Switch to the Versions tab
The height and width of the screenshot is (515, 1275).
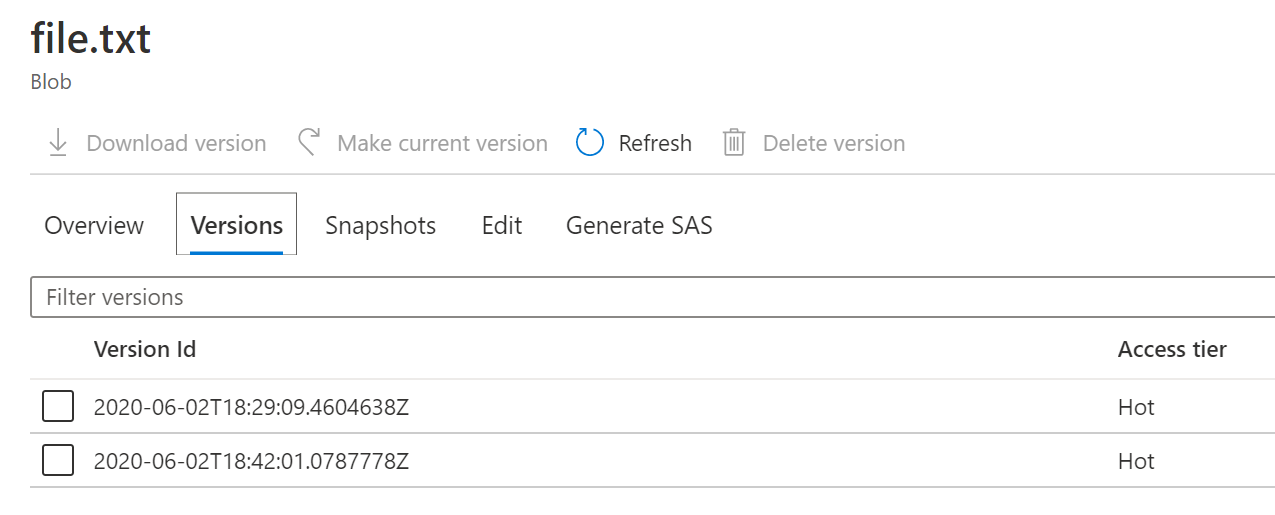(237, 225)
